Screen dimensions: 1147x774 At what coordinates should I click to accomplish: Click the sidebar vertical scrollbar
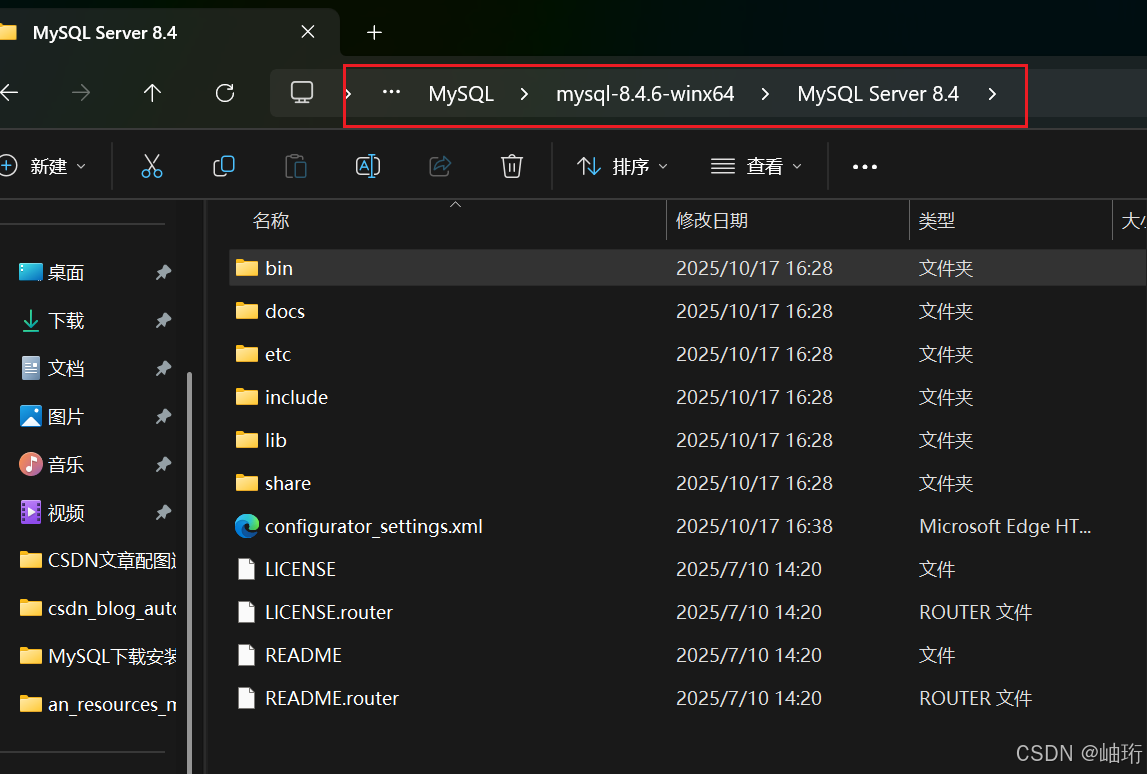pyautogui.click(x=189, y=571)
